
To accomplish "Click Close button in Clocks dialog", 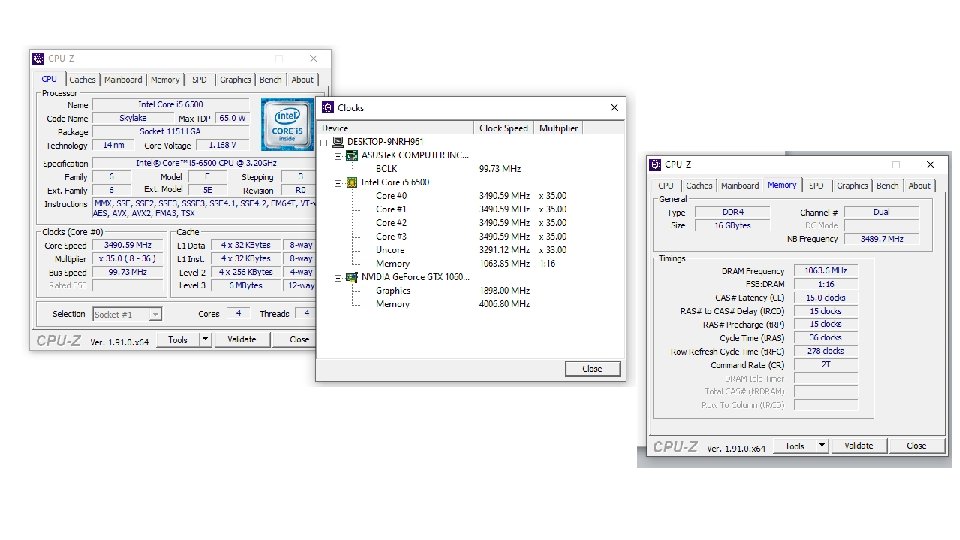I will point(592,369).
